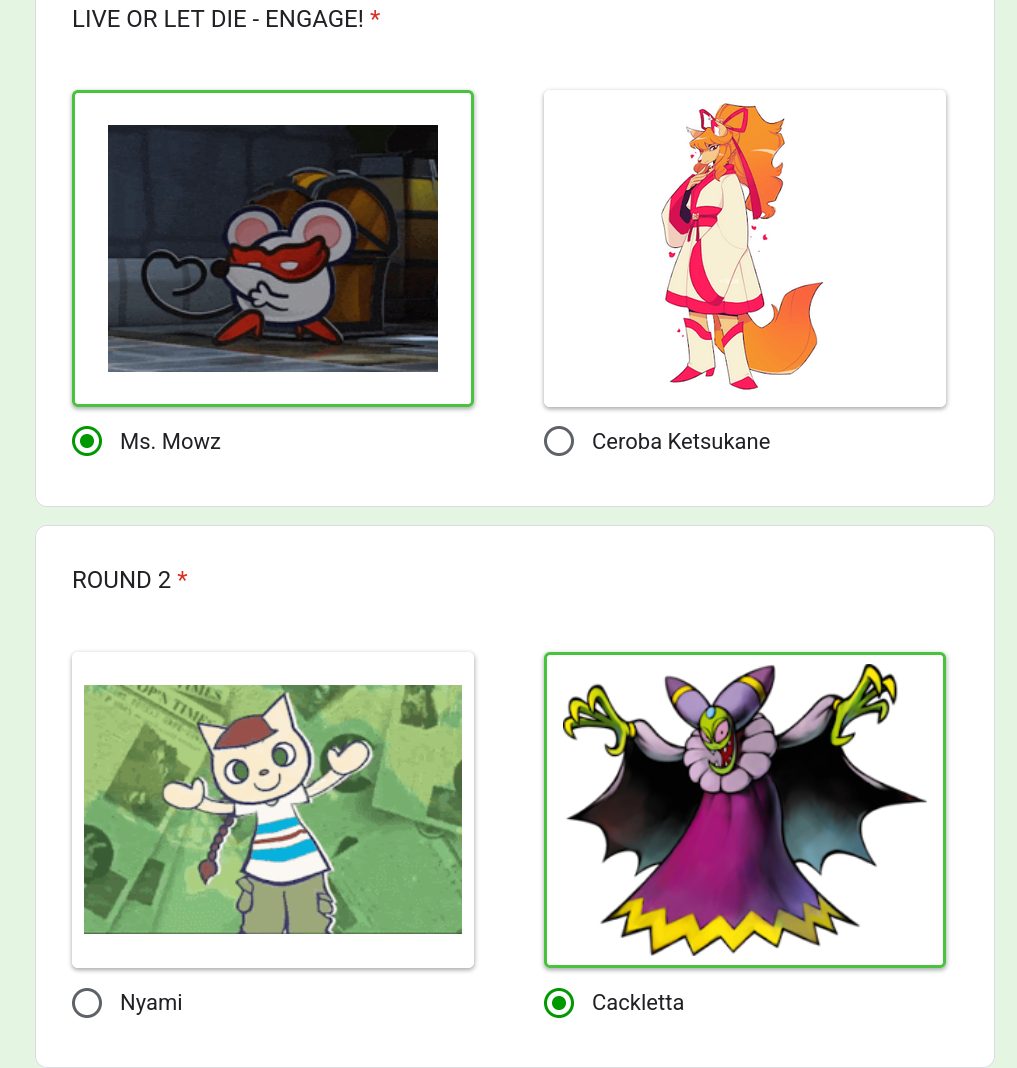Click the "Nyami" text label

point(151,1003)
